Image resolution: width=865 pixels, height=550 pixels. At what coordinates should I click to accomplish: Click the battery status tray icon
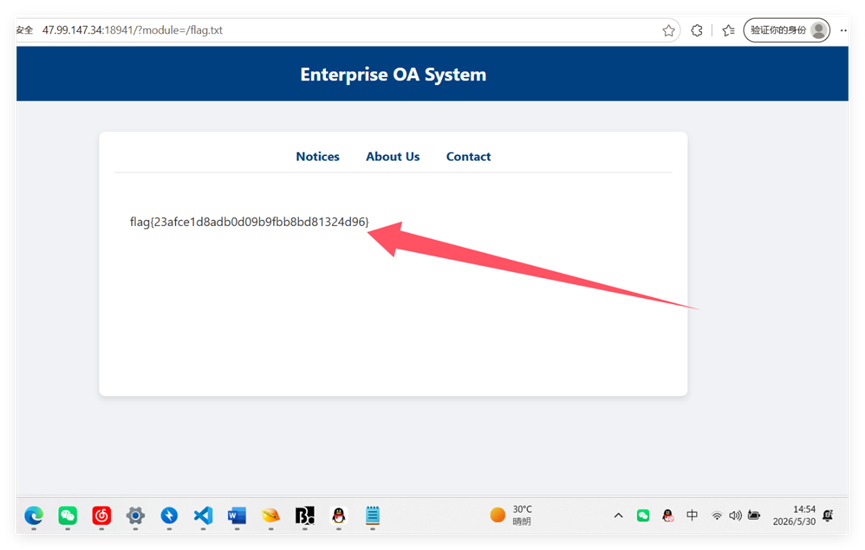click(x=754, y=515)
